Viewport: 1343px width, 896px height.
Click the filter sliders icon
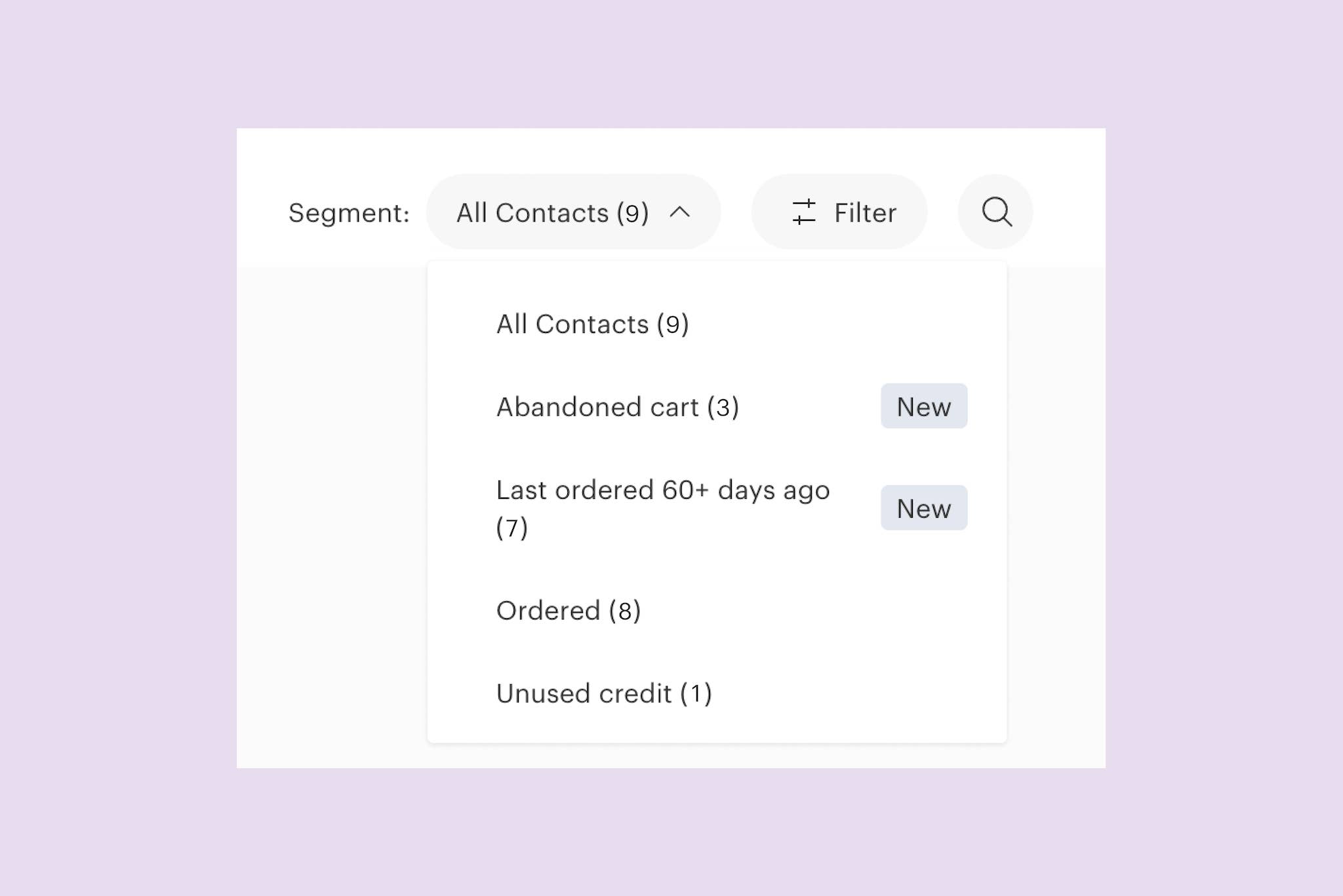click(803, 212)
